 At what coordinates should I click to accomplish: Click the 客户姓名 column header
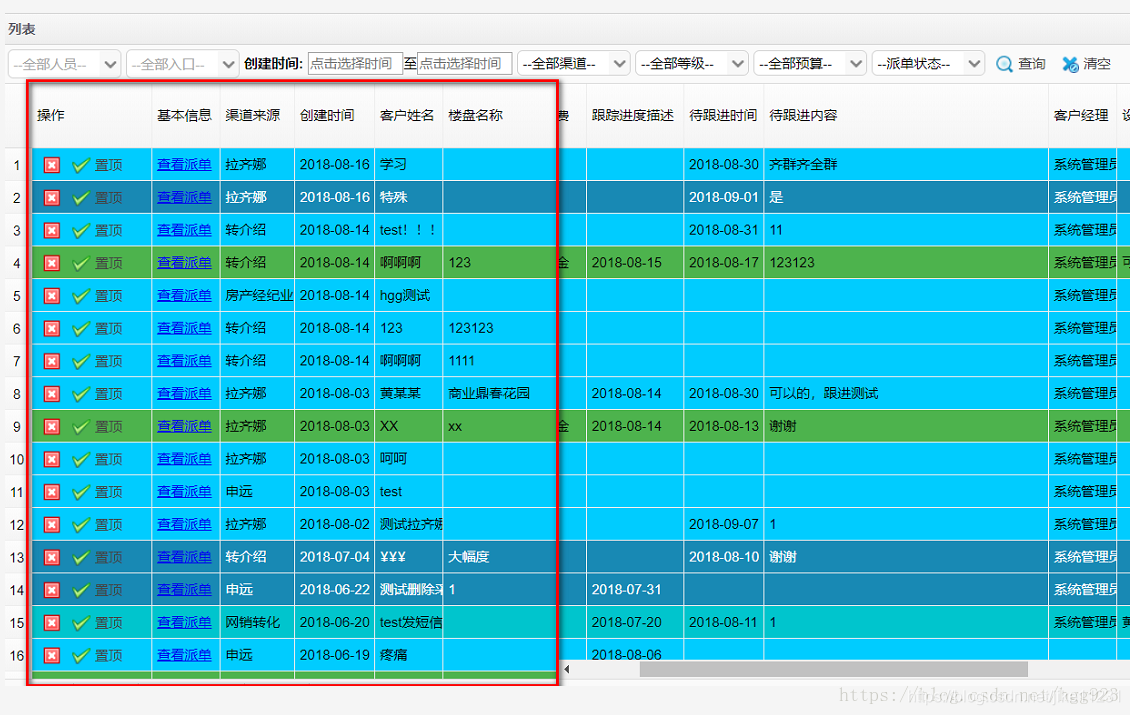(x=407, y=115)
